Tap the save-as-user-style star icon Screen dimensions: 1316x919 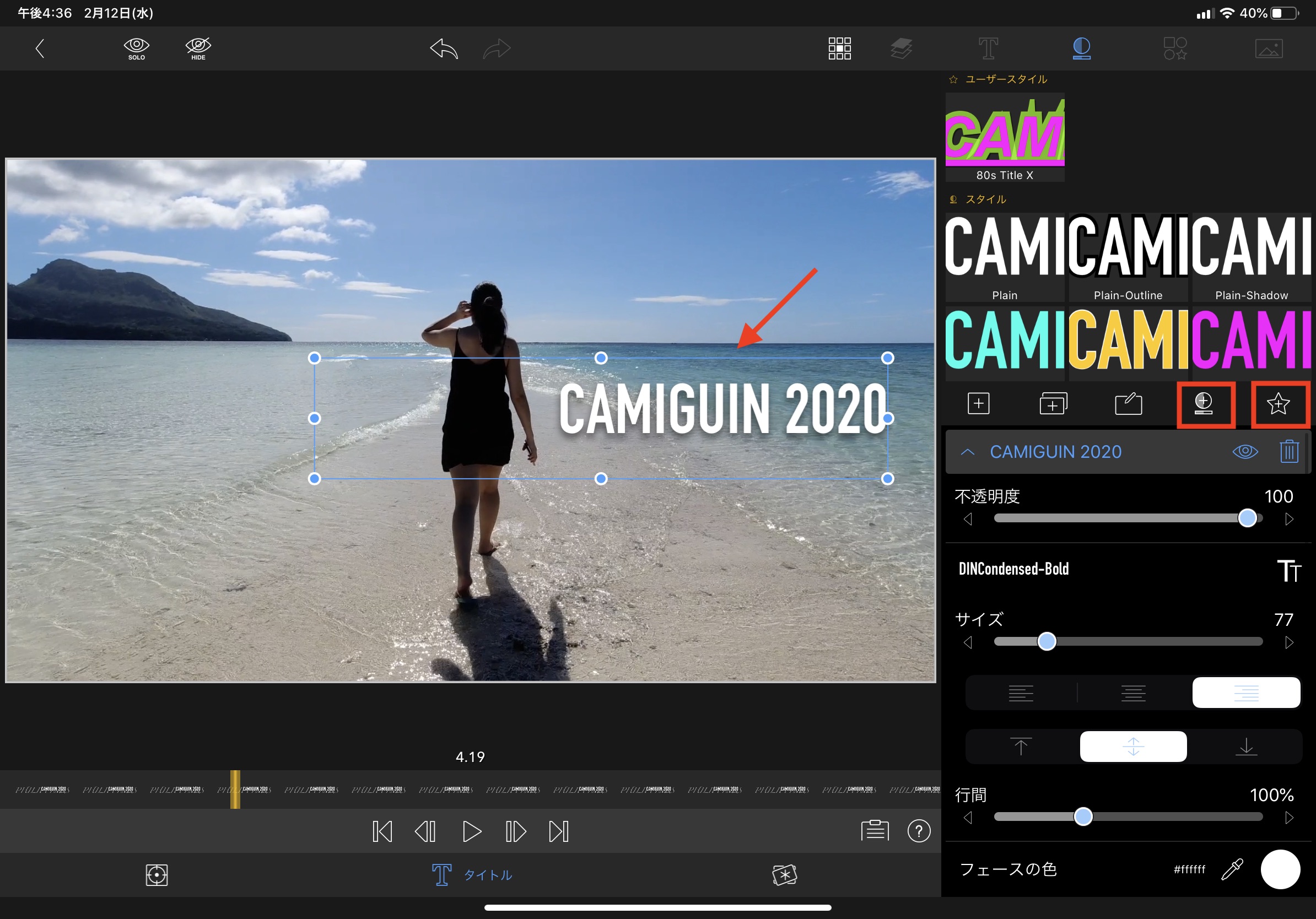(x=1278, y=404)
